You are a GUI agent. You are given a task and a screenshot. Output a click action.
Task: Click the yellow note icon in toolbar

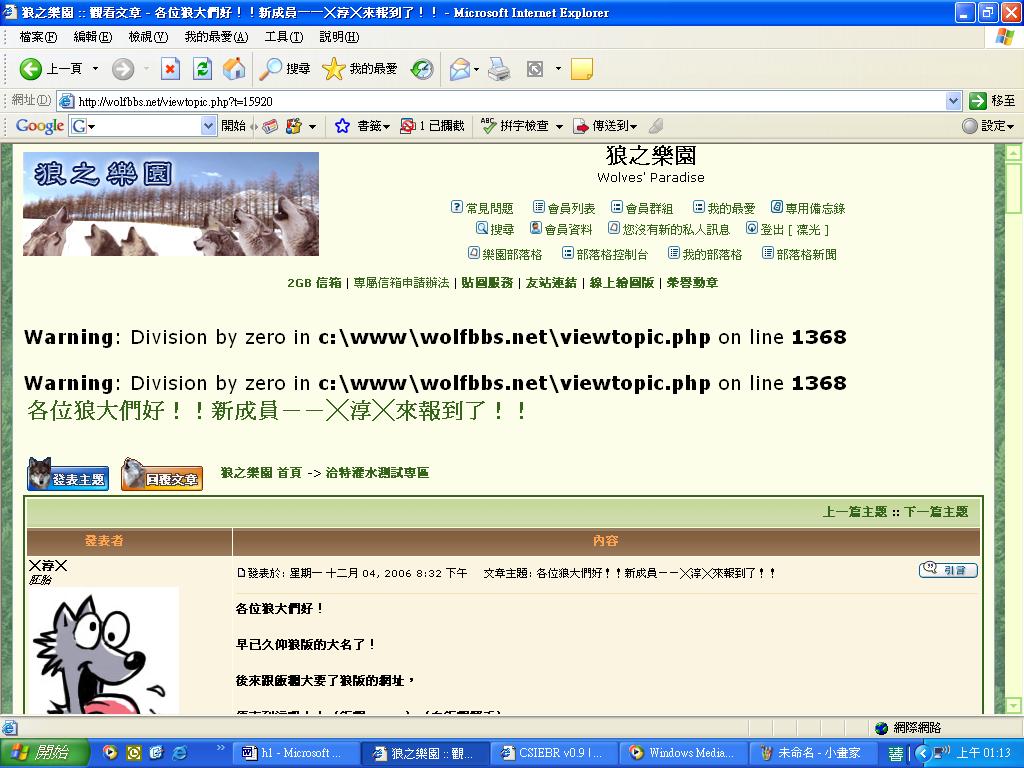[581, 69]
